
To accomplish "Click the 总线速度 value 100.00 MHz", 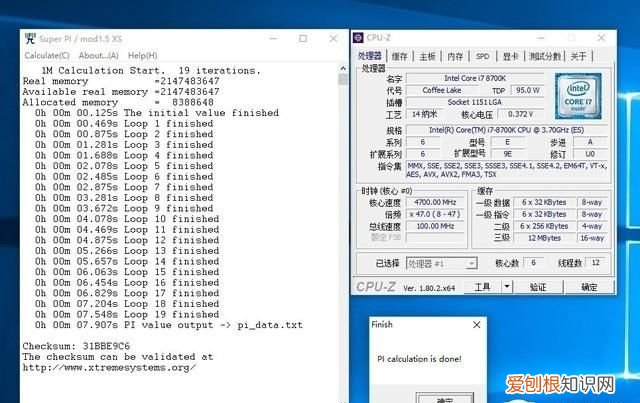I will [435, 226].
